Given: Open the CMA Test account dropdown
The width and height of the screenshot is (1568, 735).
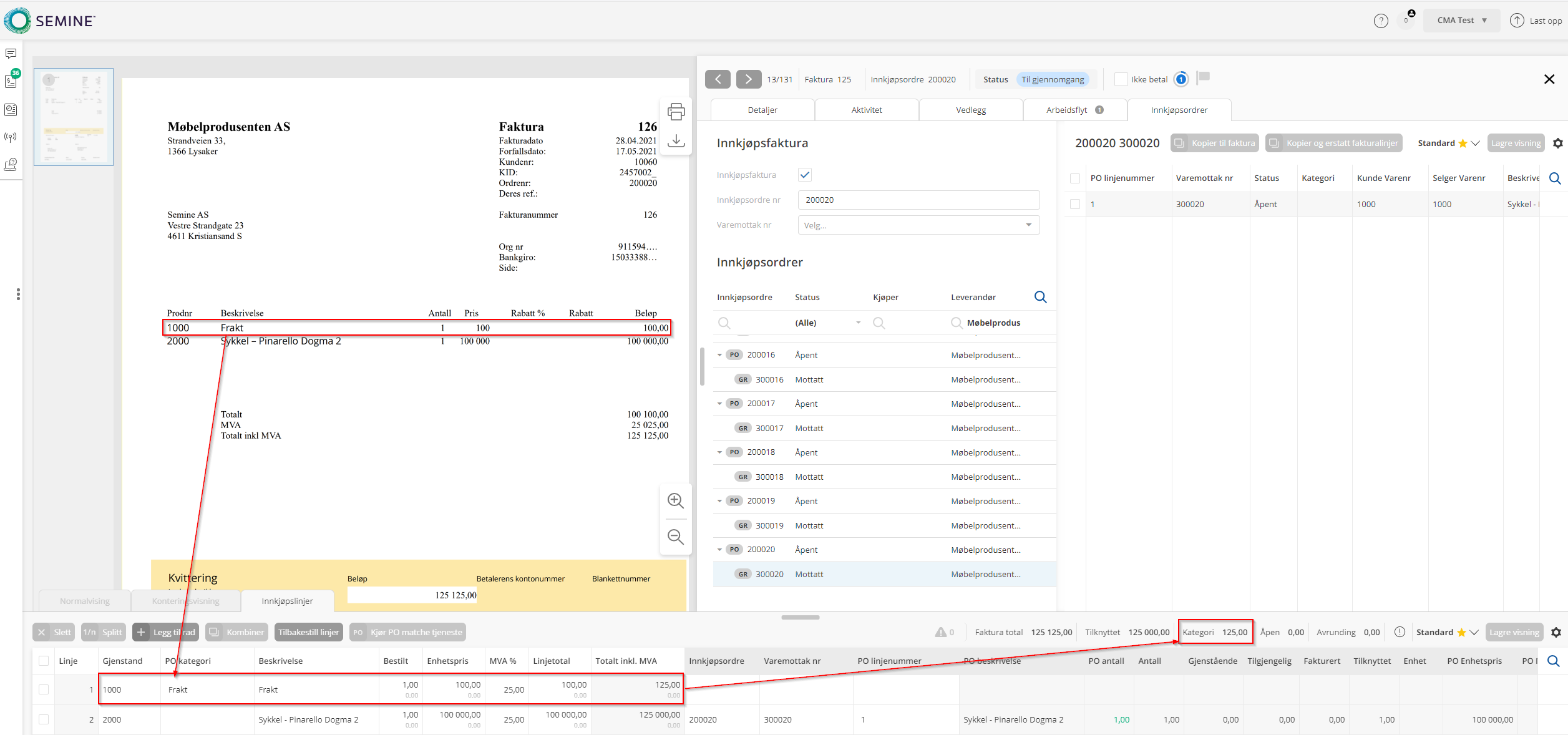Looking at the screenshot, I should point(1461,21).
